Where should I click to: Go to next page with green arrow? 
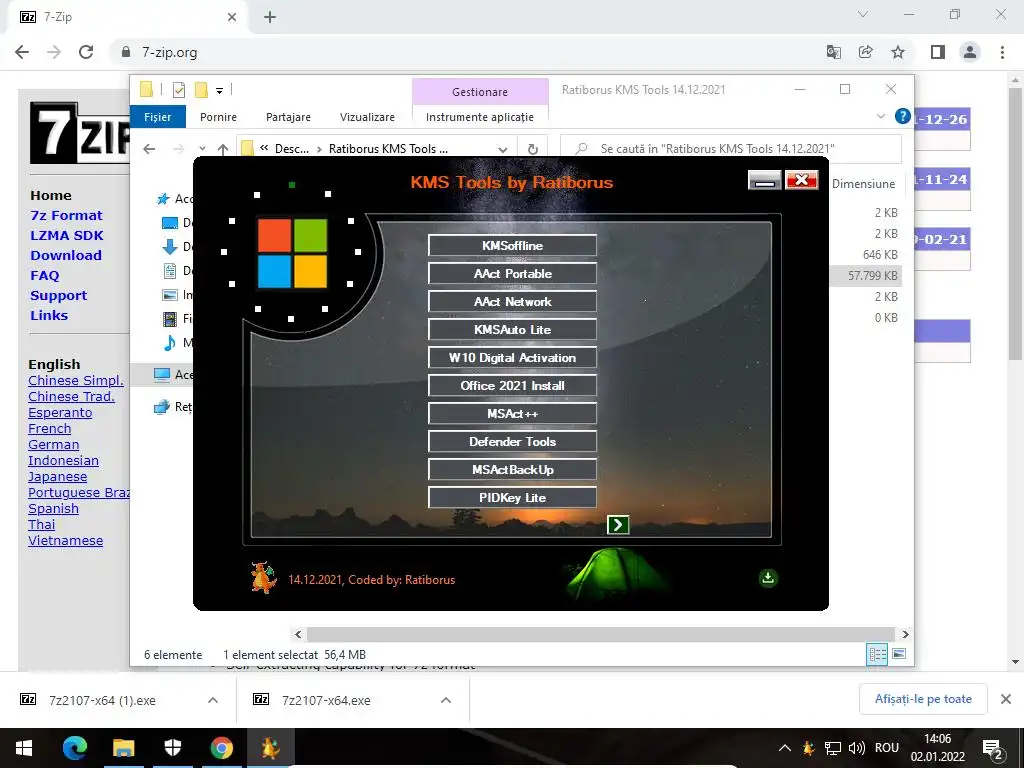click(618, 524)
